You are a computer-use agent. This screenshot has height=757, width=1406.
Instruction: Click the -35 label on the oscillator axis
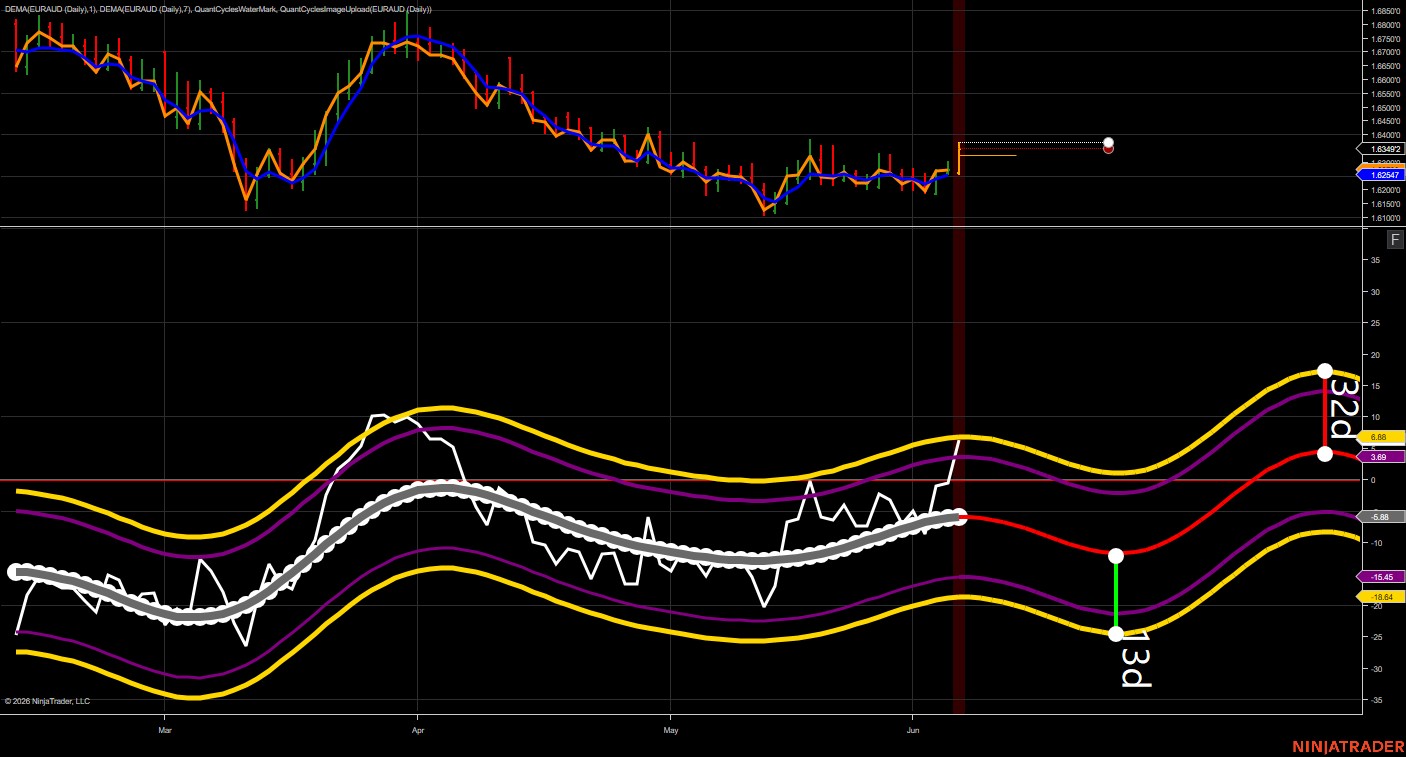point(1375,700)
